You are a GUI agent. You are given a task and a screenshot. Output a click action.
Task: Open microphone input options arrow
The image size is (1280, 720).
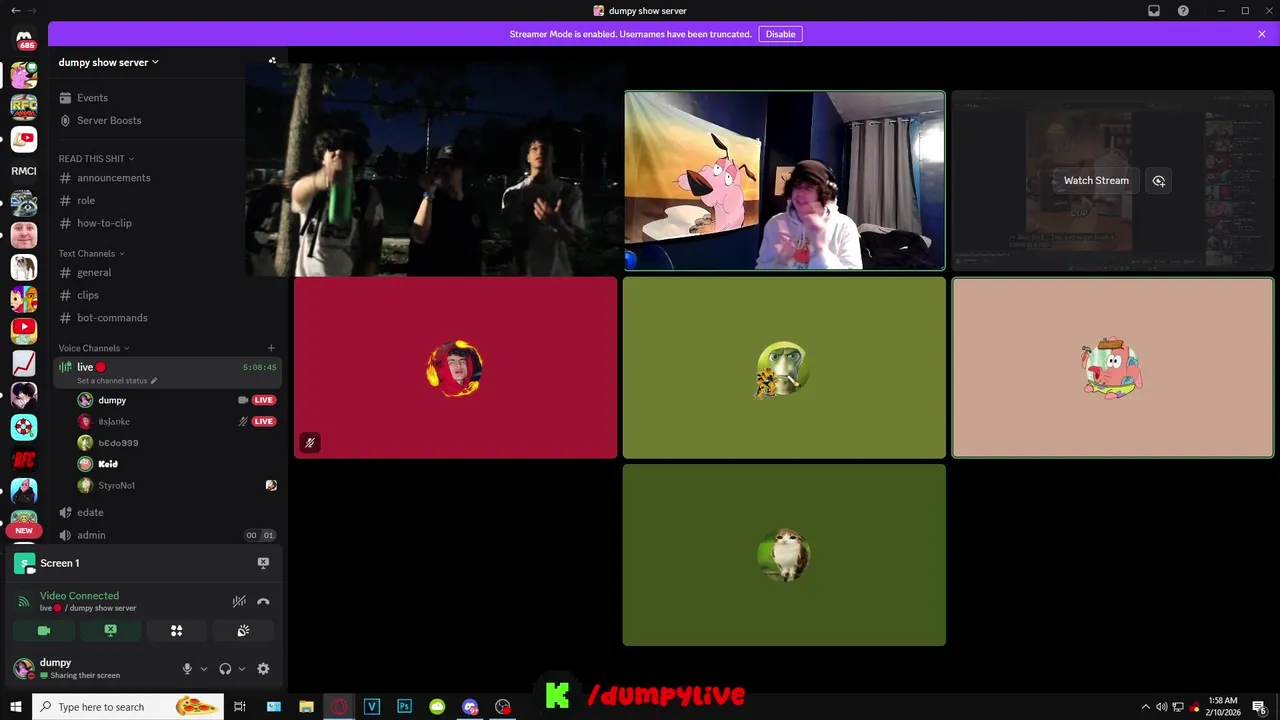point(204,669)
